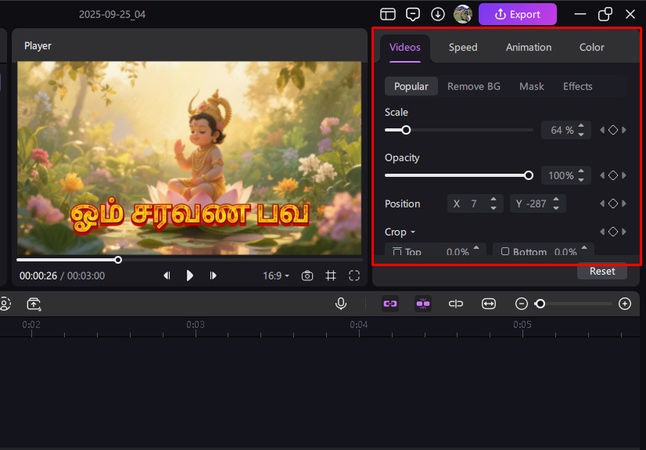Toggle the player grid overlay icon
Image resolution: width=646 pixels, height=450 pixels.
pos(331,276)
